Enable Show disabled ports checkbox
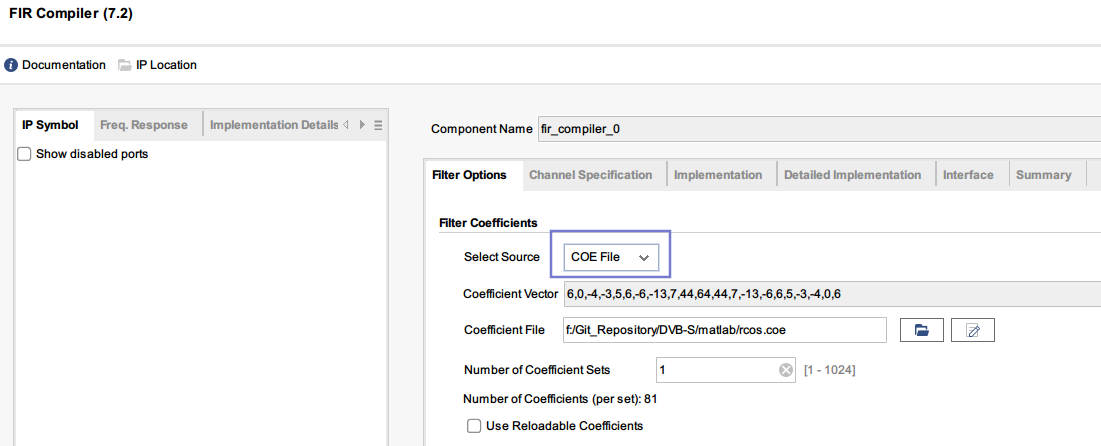Image resolution: width=1101 pixels, height=446 pixels. [25, 154]
